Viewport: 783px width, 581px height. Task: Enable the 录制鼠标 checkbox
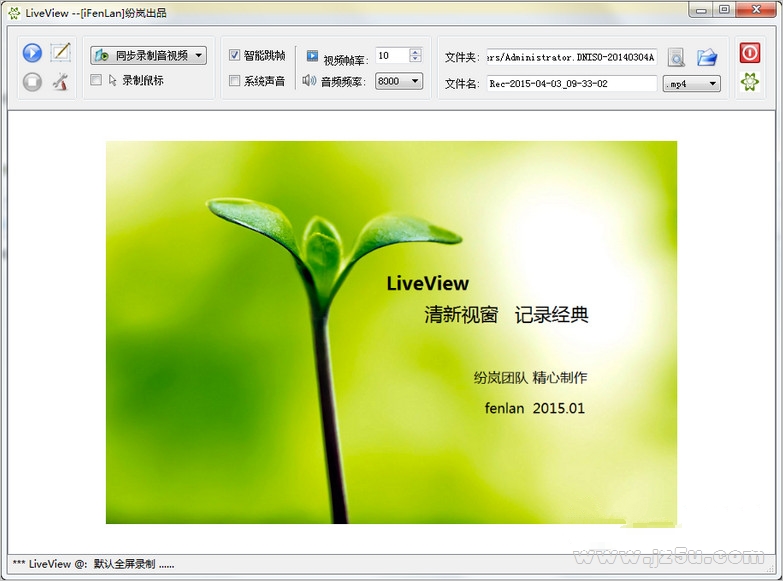[x=96, y=80]
